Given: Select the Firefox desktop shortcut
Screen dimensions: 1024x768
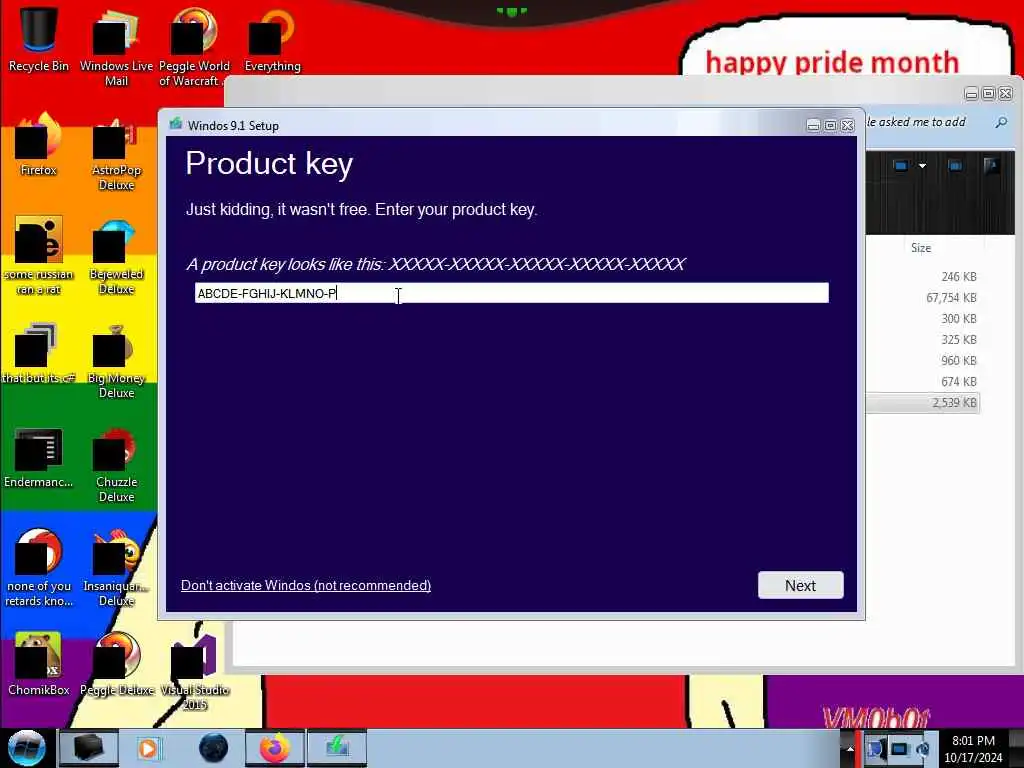Looking at the screenshot, I should 39,145.
